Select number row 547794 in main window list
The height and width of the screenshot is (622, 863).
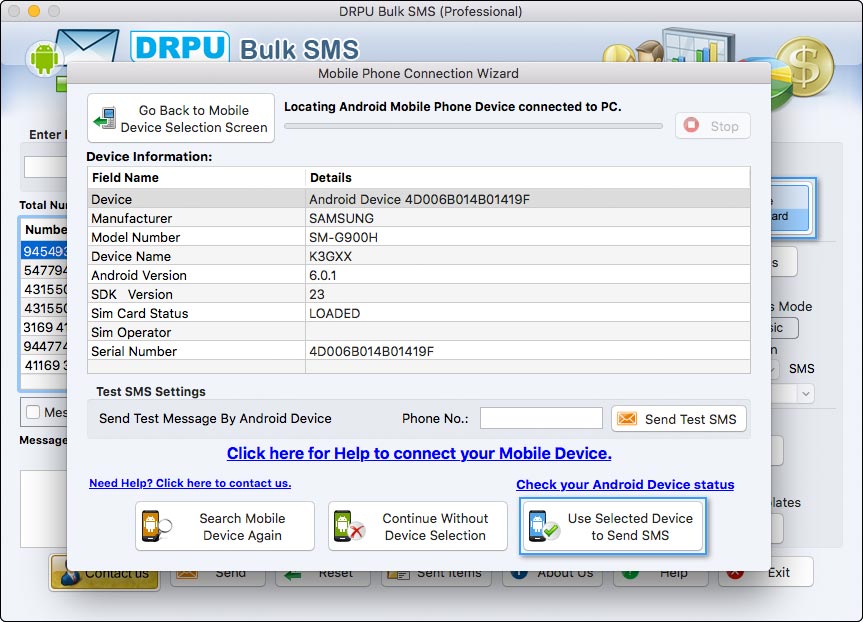[44, 270]
